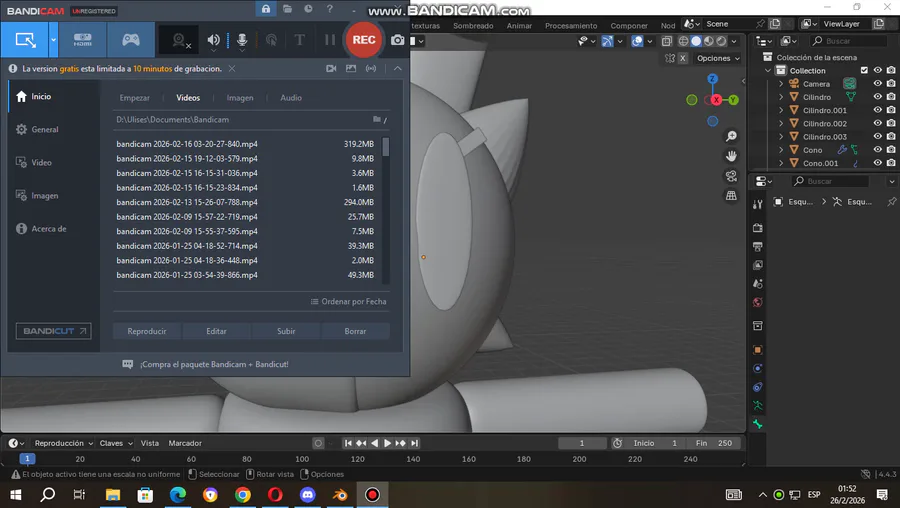Screen dimensions: 900x508
Task: Click the Z axis on navigation gizmo
Action: pos(712,79)
